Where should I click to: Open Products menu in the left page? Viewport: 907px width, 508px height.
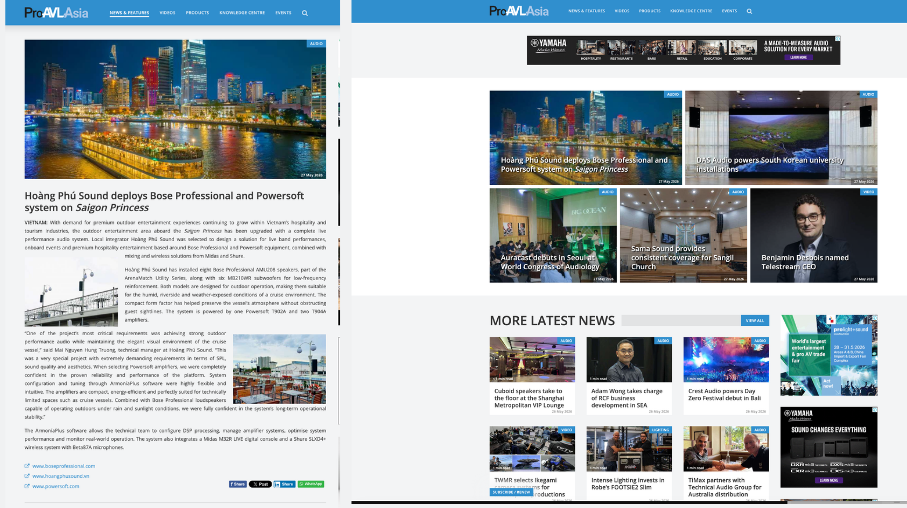coord(197,13)
